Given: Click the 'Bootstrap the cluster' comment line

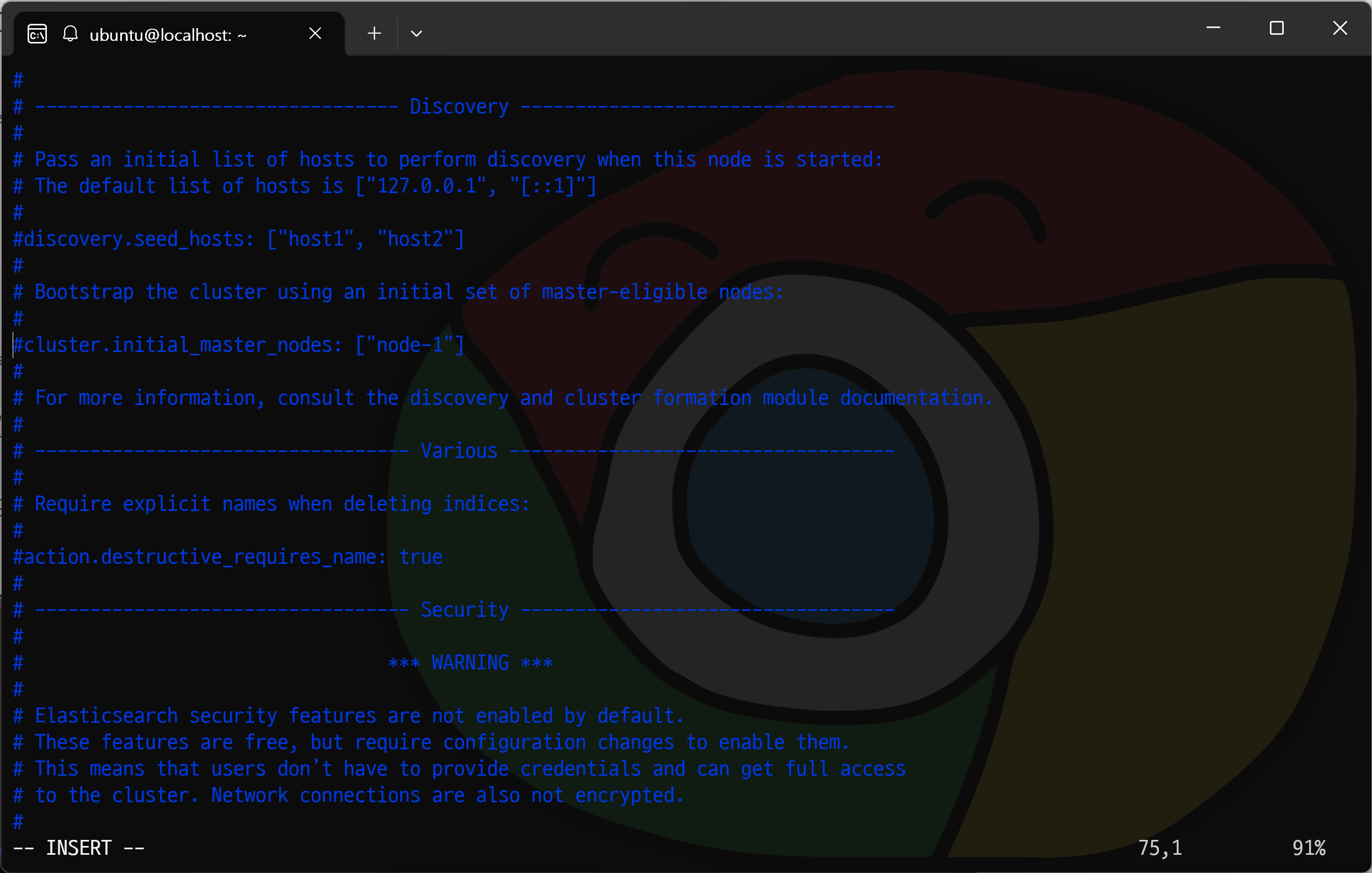Looking at the screenshot, I should [399, 292].
